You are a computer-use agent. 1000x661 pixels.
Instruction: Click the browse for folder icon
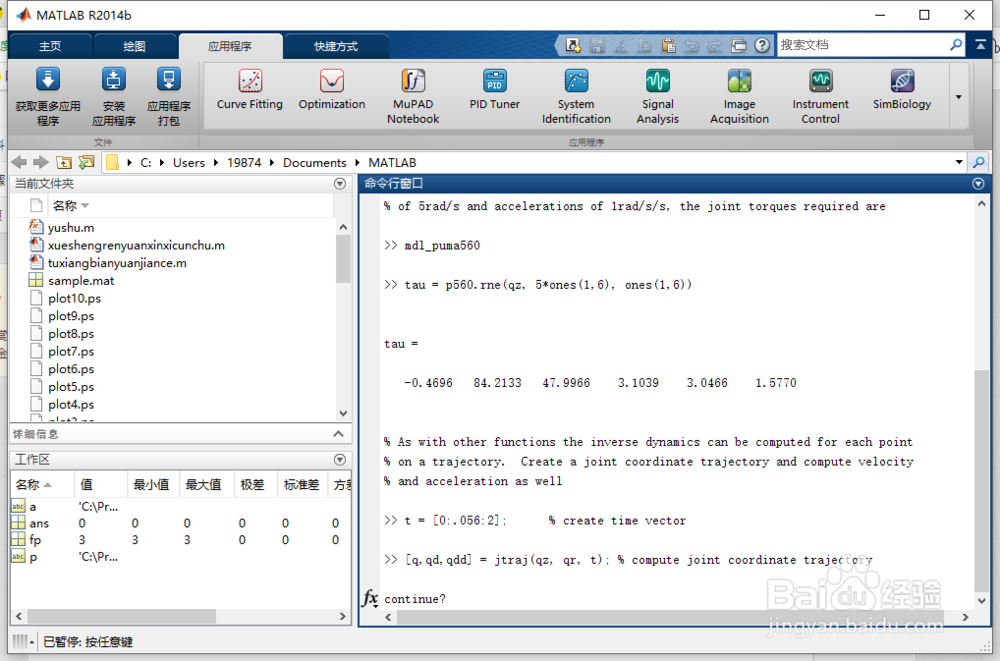pos(86,163)
